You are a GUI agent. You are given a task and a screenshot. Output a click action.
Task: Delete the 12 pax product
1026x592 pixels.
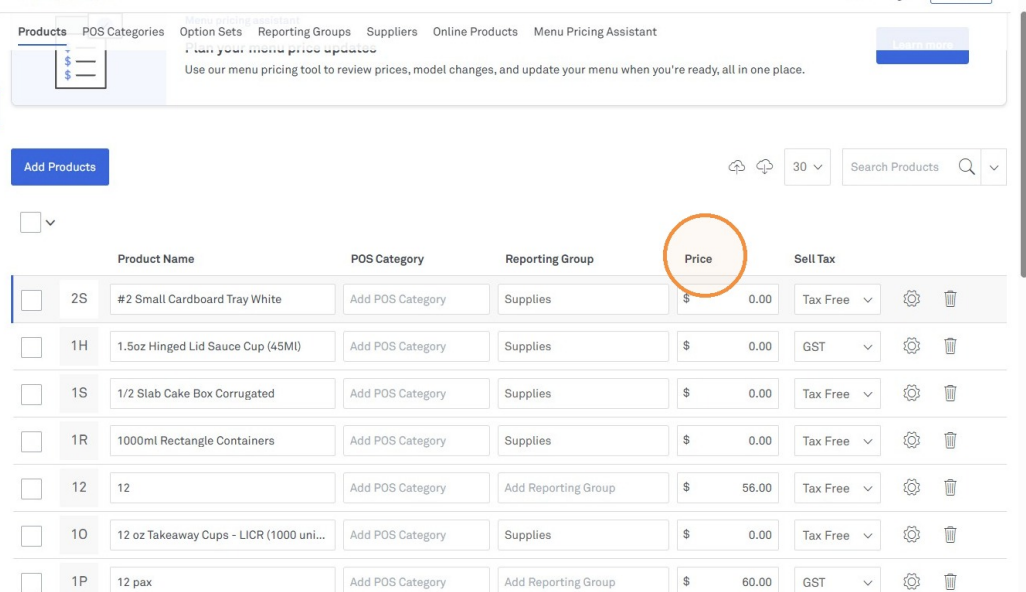point(950,582)
